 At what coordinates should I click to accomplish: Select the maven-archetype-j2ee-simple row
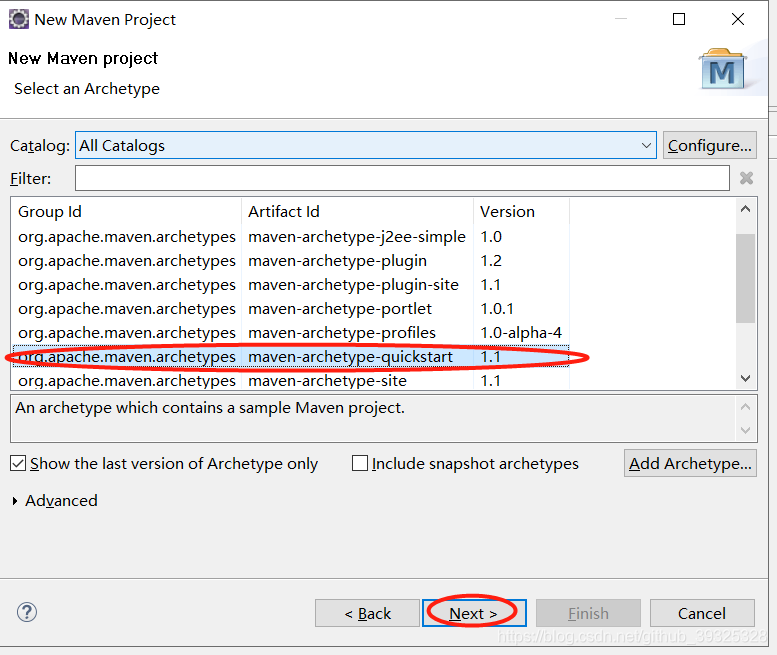(x=291, y=237)
